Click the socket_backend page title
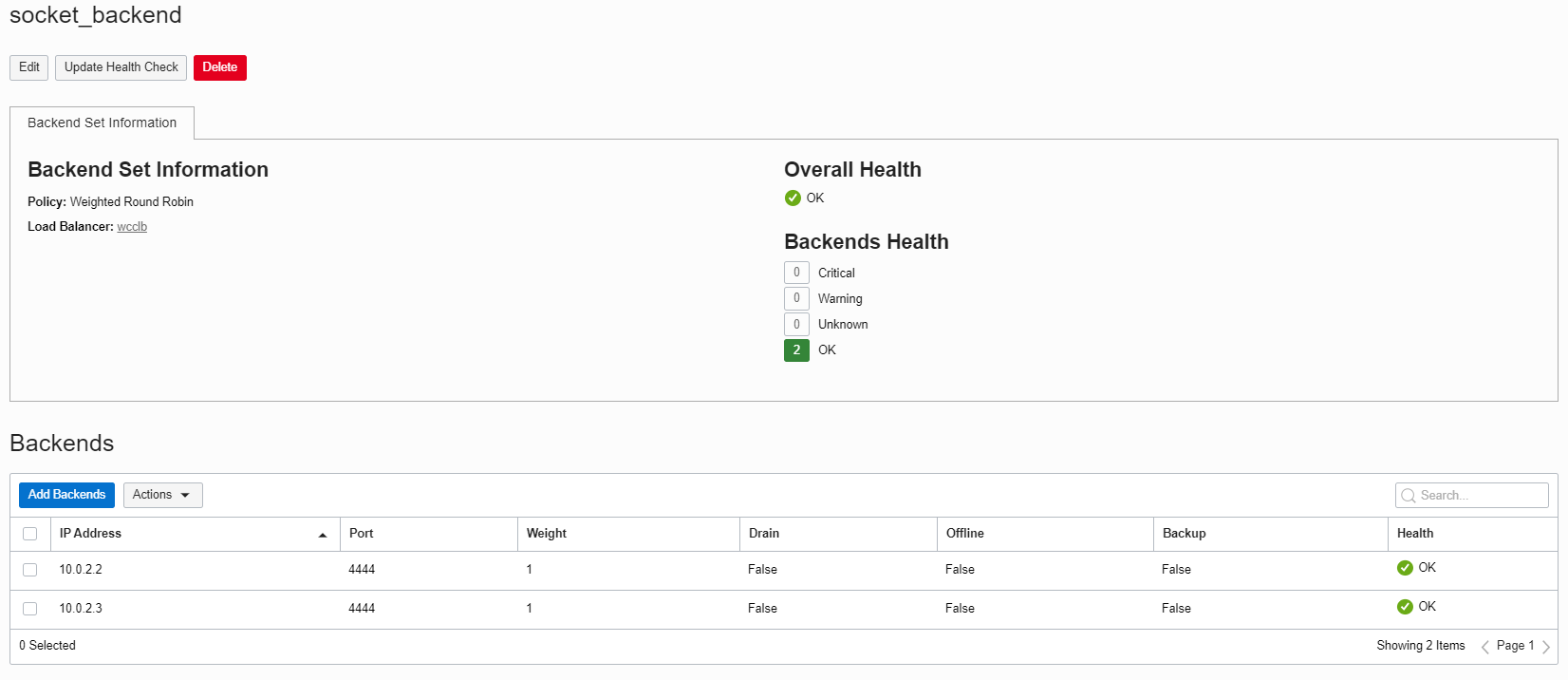The image size is (1568, 680). coord(96,15)
